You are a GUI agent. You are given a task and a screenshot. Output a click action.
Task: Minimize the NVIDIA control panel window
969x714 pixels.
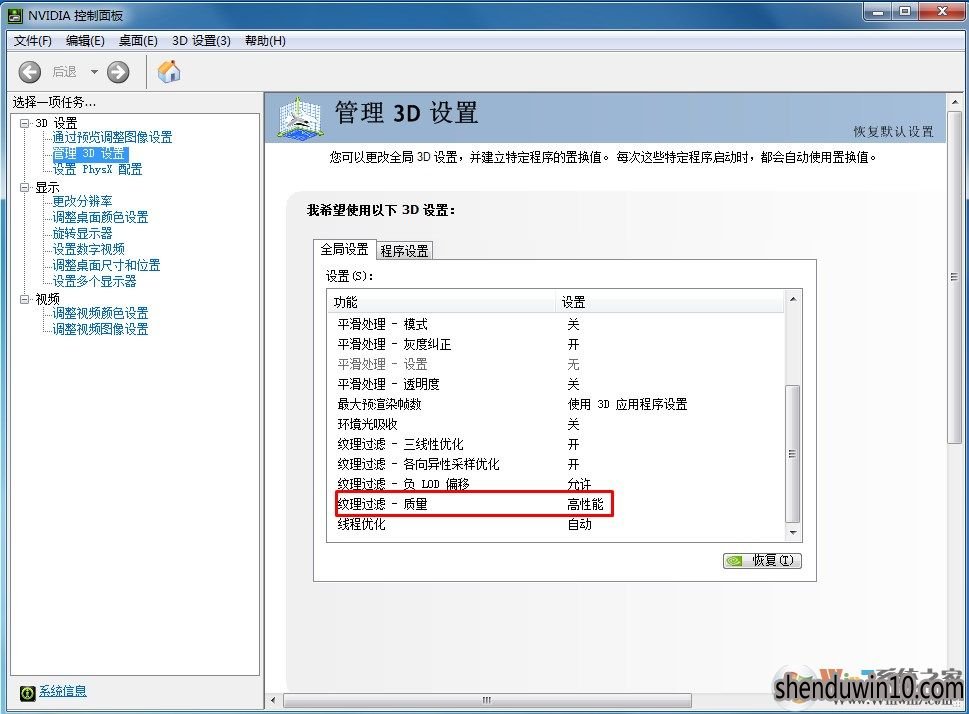point(878,12)
